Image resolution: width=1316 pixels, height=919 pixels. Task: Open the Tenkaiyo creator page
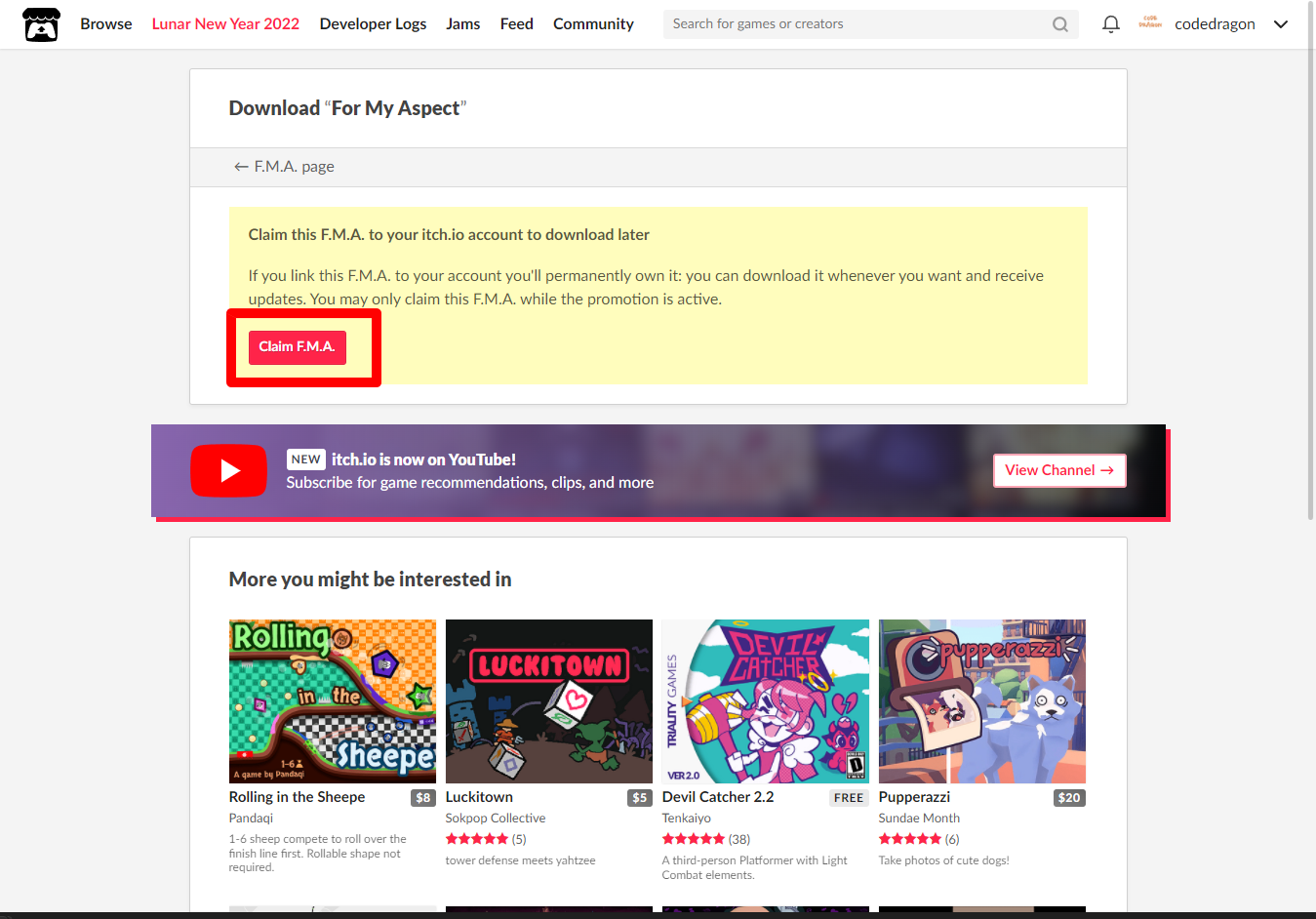coord(687,819)
